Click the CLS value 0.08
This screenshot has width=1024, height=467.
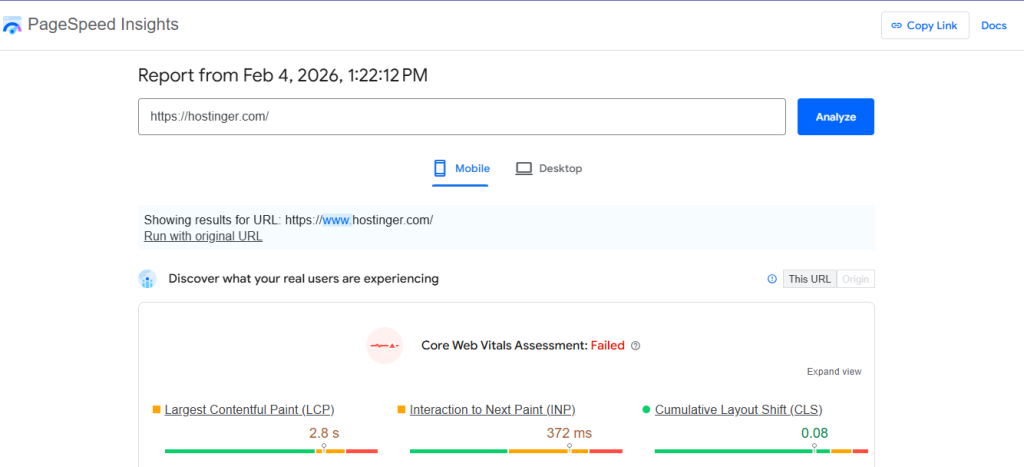[814, 433]
